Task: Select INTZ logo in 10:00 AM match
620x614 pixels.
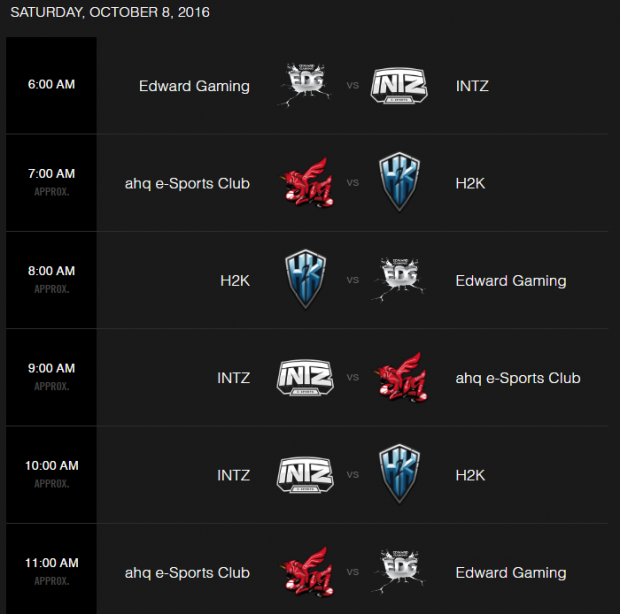Action: click(304, 475)
